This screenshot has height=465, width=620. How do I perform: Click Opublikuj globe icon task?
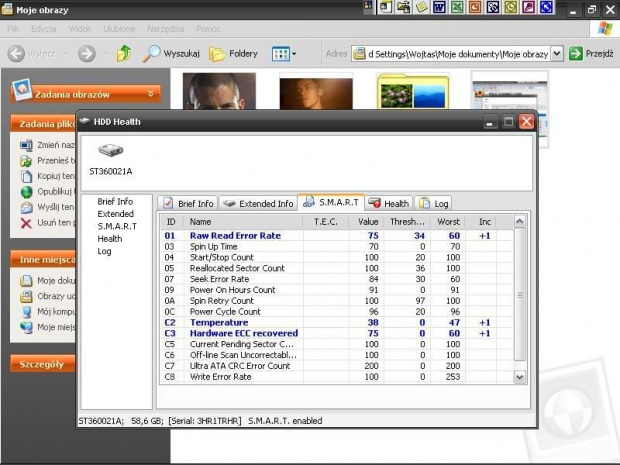click(x=26, y=191)
